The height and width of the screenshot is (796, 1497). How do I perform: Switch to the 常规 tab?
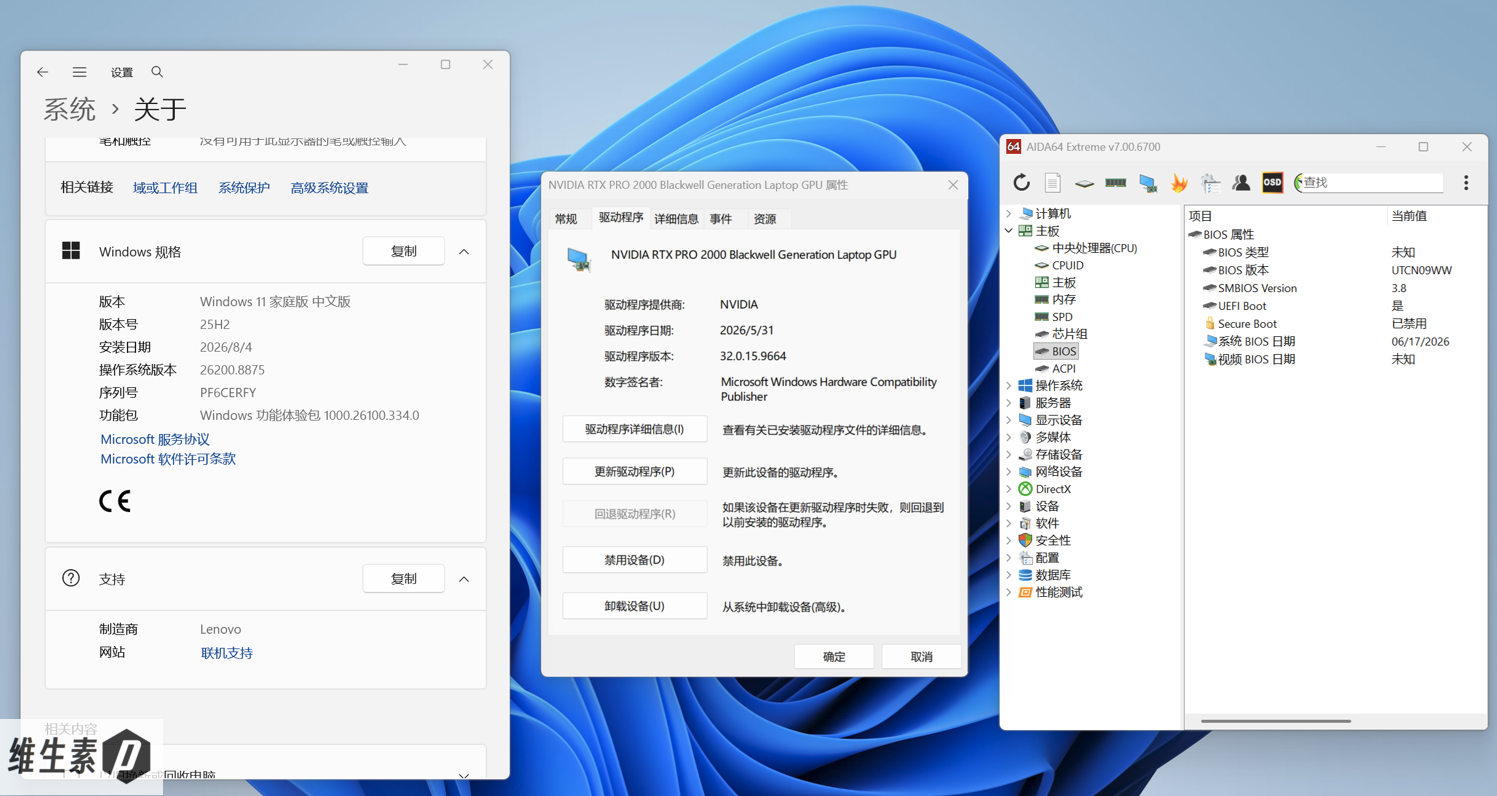pyautogui.click(x=566, y=219)
